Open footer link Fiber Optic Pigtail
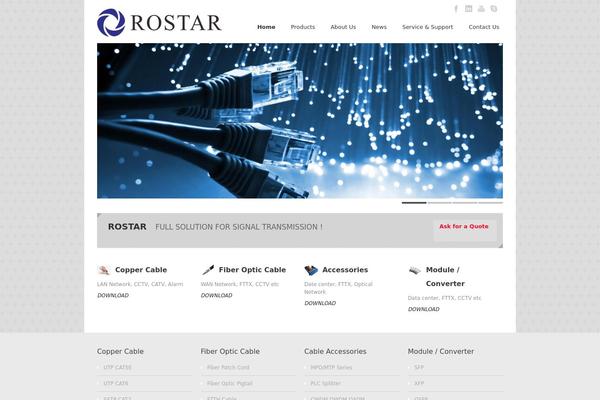Image resolution: width=600 pixels, height=400 pixels. tap(230, 383)
